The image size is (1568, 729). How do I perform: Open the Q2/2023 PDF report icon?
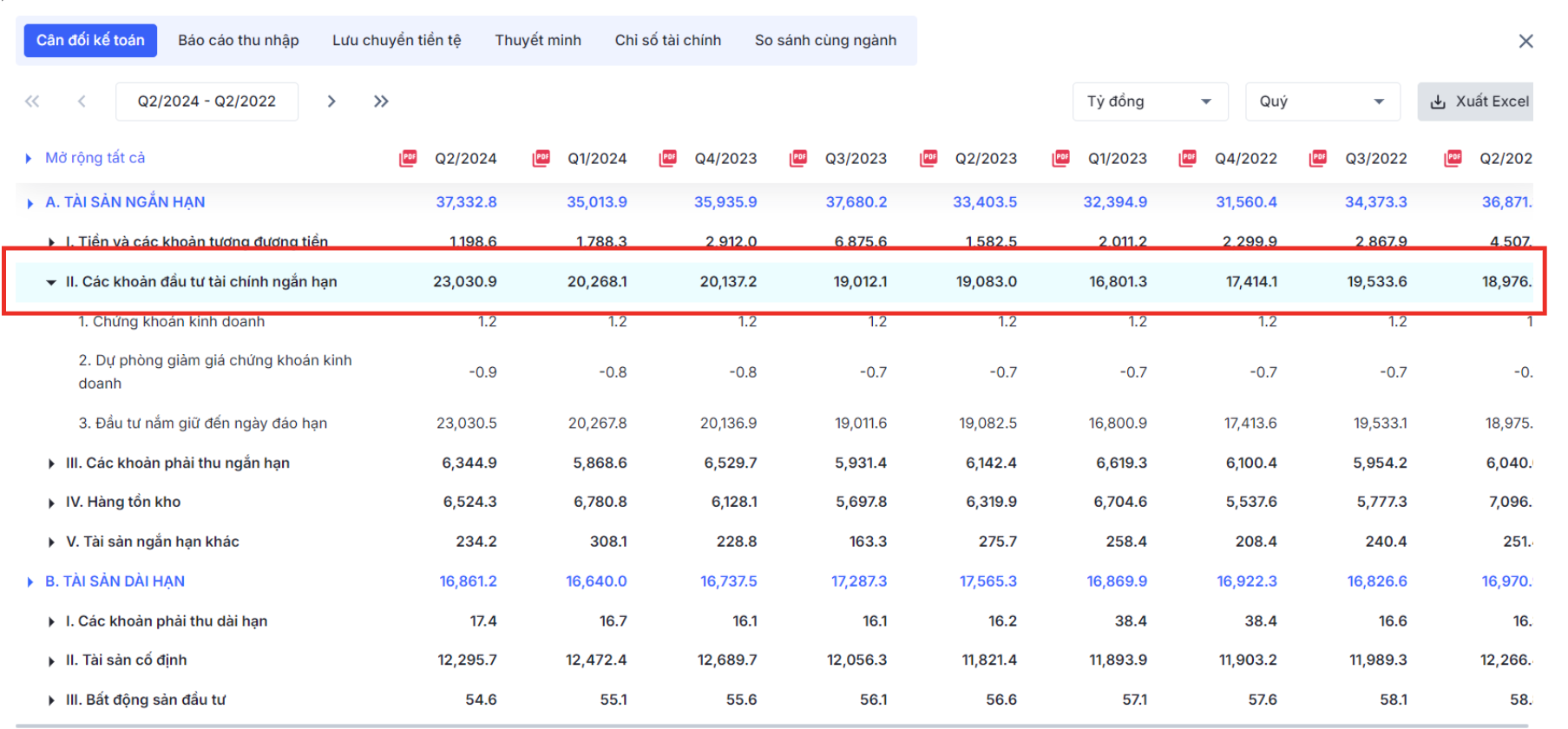pyautogui.click(x=928, y=158)
